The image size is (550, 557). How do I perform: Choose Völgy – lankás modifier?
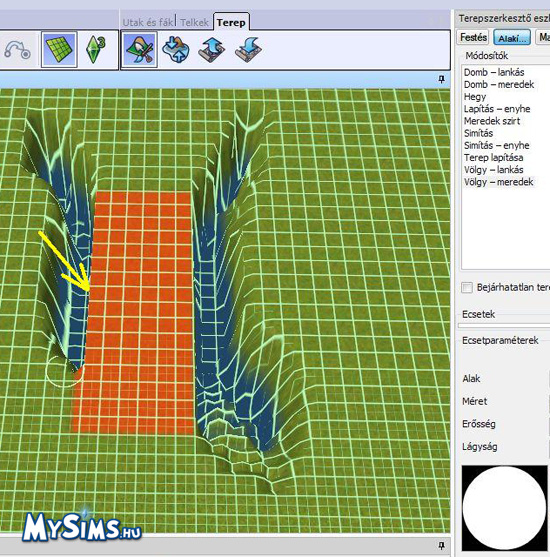[x=494, y=169]
